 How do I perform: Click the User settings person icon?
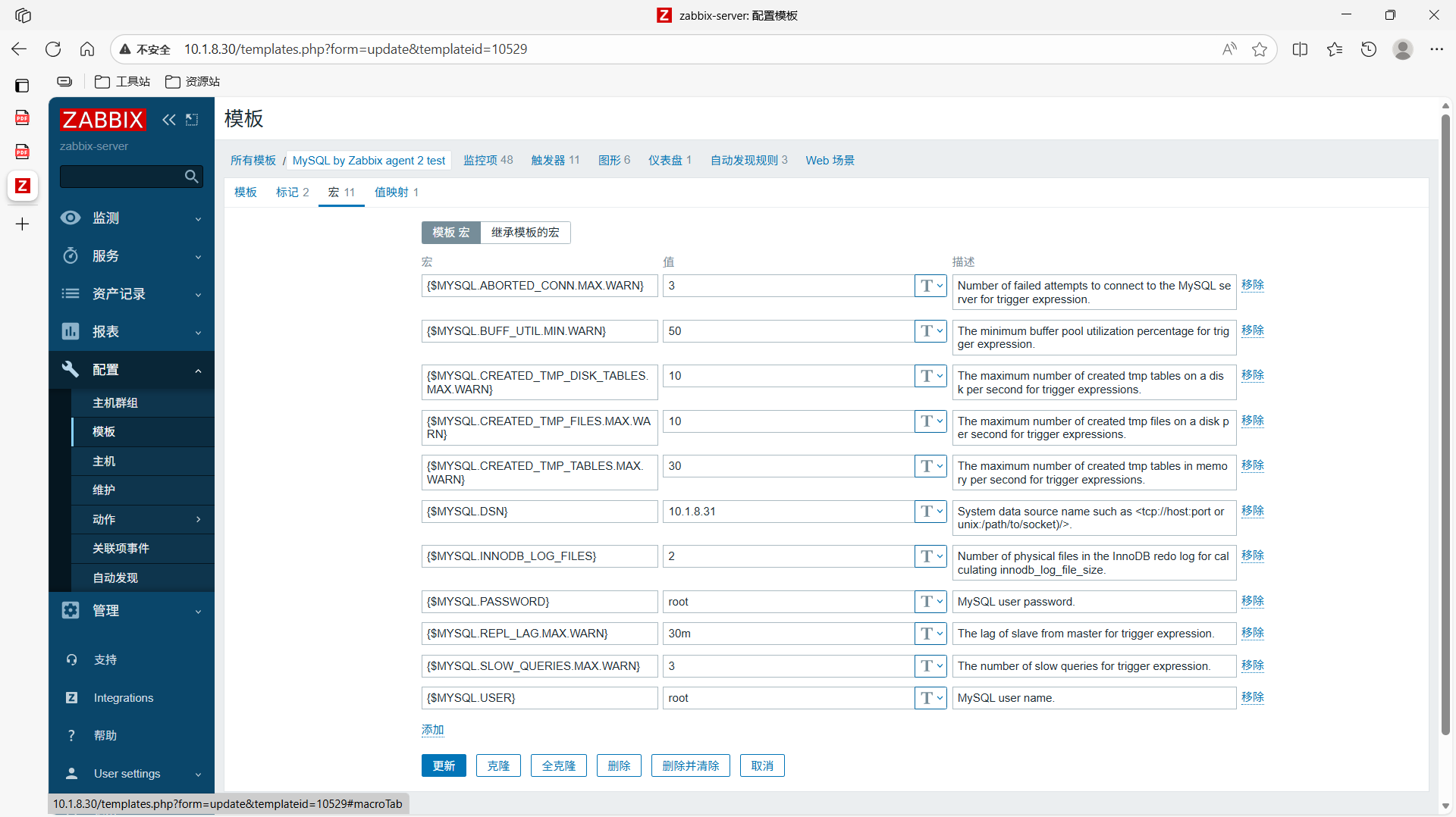(x=71, y=774)
